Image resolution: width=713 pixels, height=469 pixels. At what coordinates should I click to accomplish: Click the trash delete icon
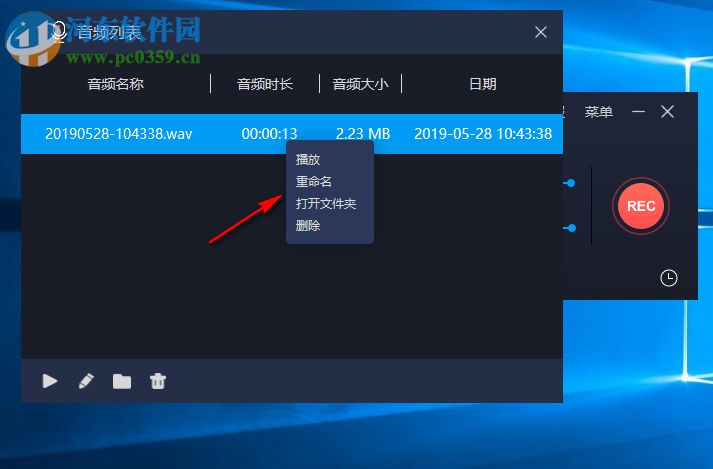click(158, 381)
